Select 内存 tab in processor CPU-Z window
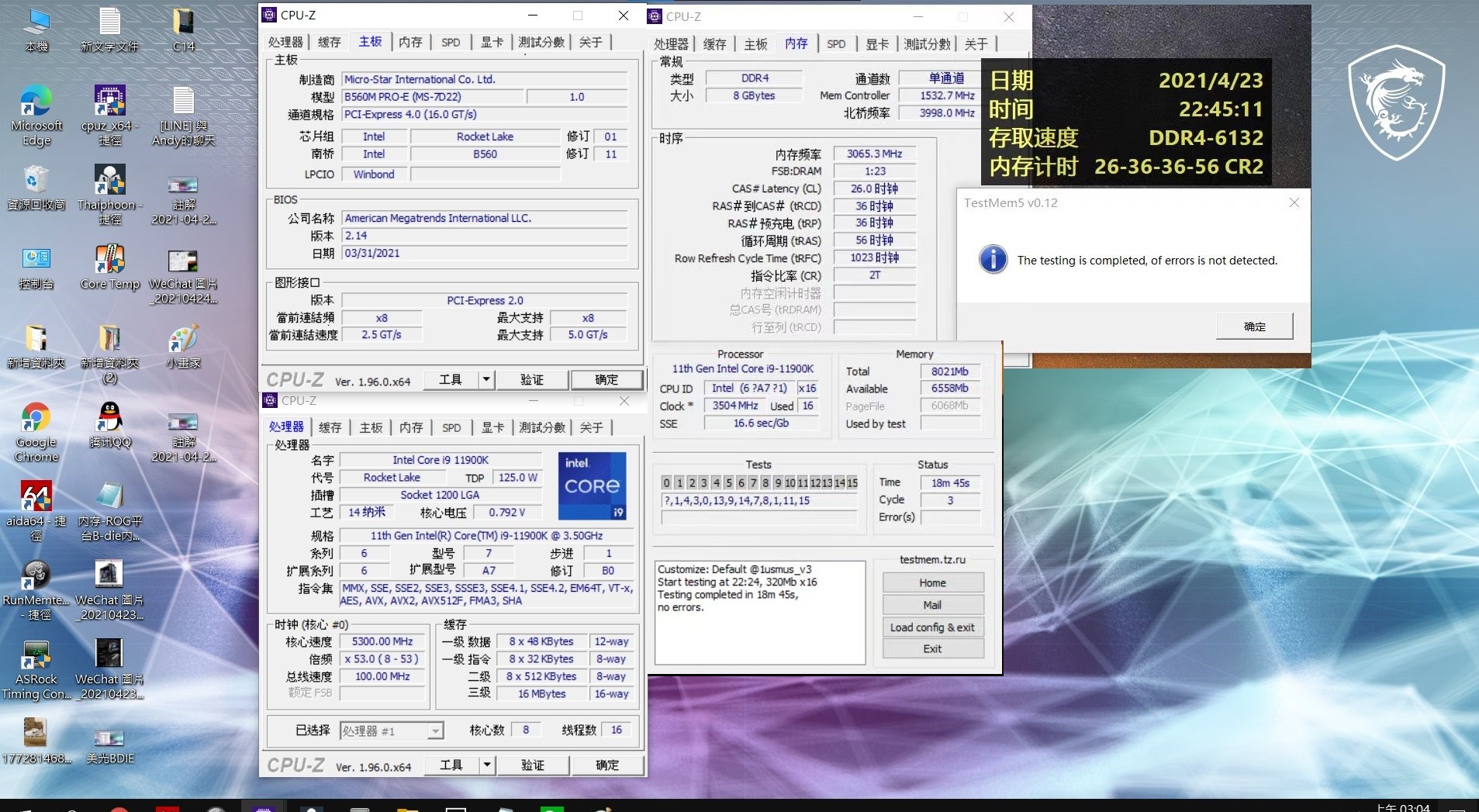Image resolution: width=1479 pixels, height=812 pixels. click(x=411, y=427)
